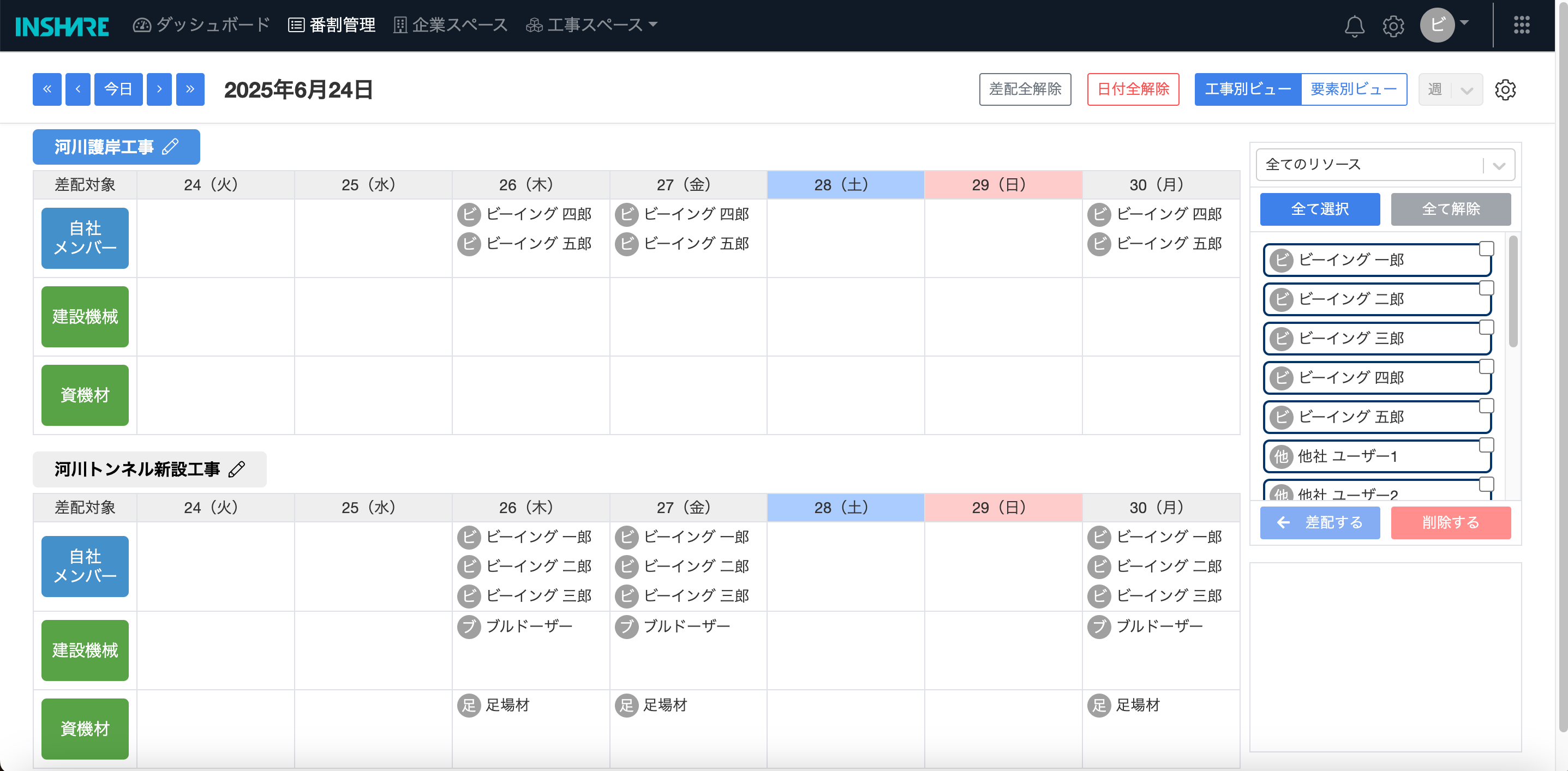This screenshot has width=1568, height=771.
Task: Click the resource list scrollbar
Action: (1513, 292)
